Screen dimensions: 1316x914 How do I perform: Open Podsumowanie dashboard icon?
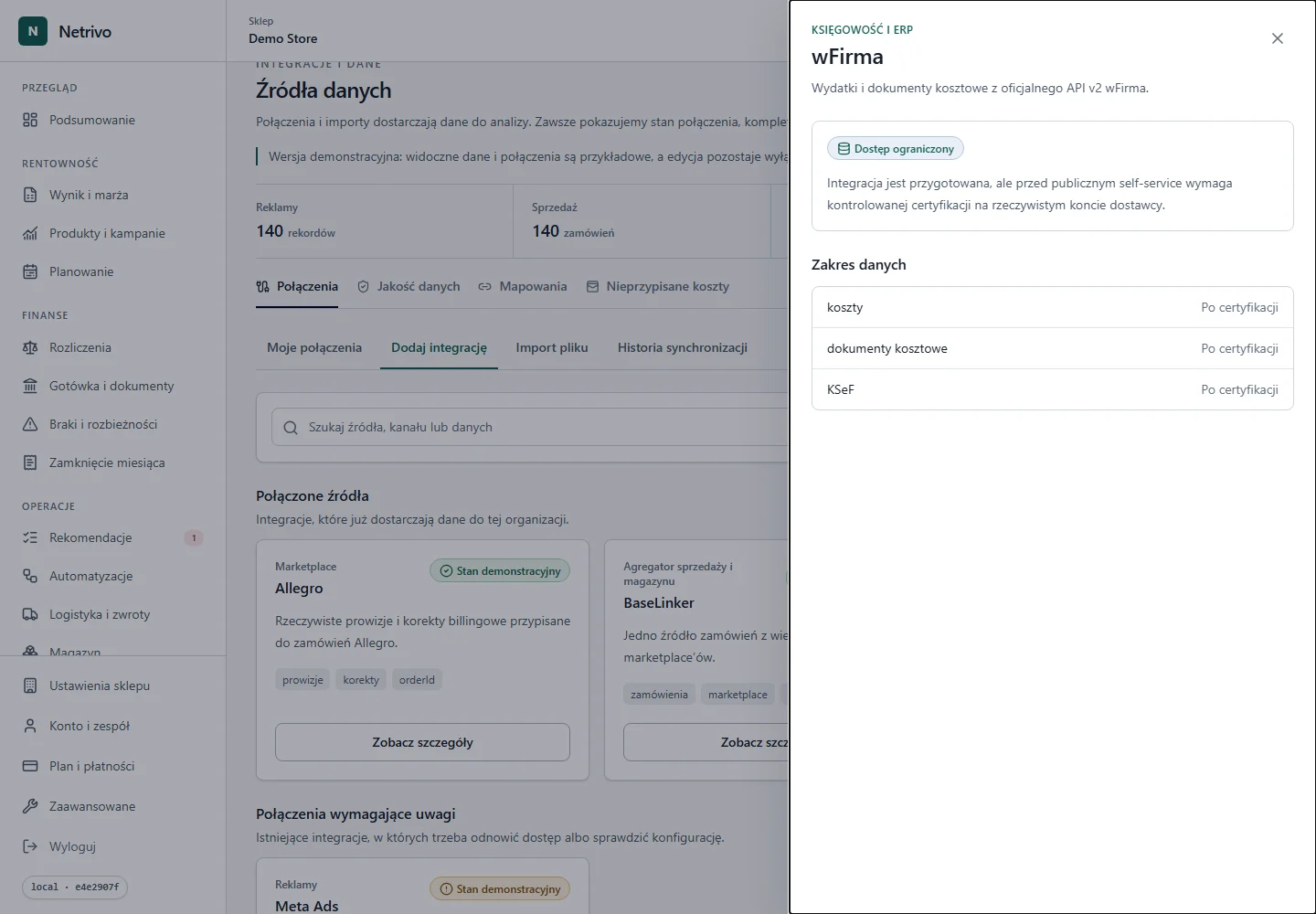coord(30,120)
